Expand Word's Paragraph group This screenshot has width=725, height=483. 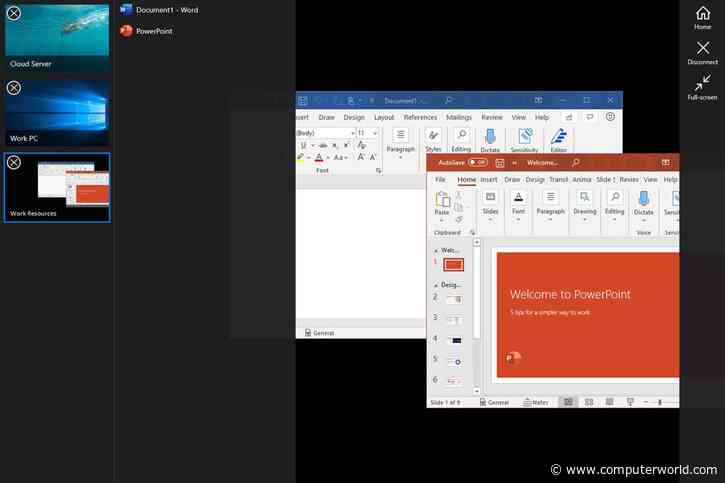[x=400, y=143]
